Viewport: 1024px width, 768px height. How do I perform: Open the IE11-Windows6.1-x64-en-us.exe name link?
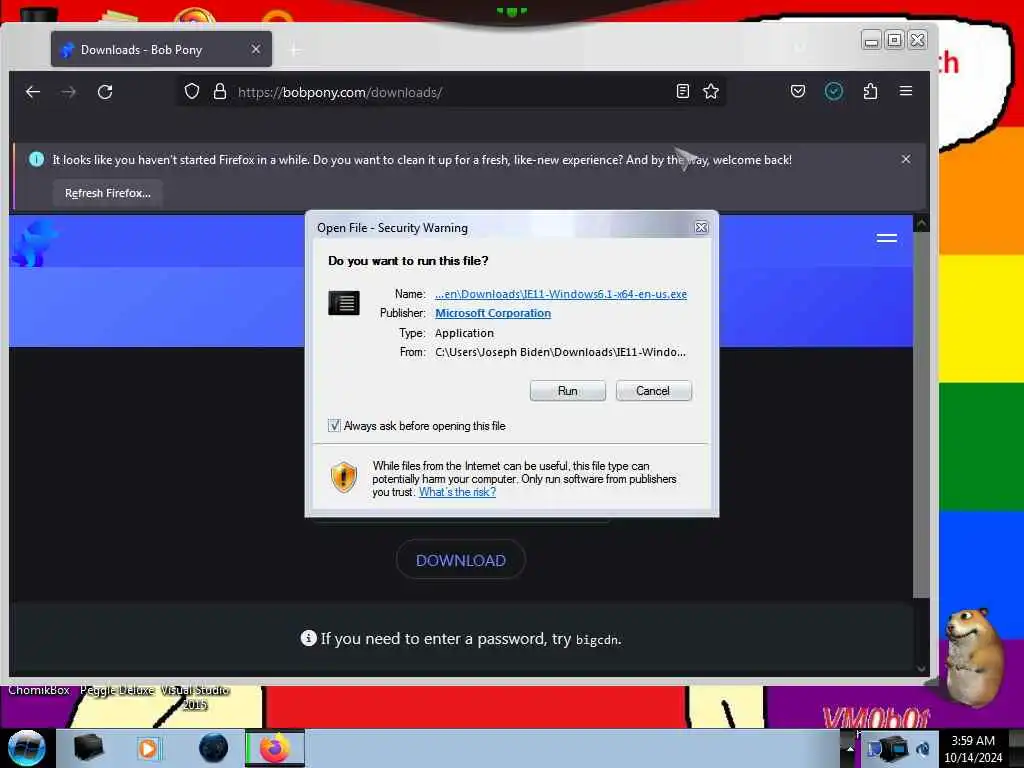click(561, 294)
